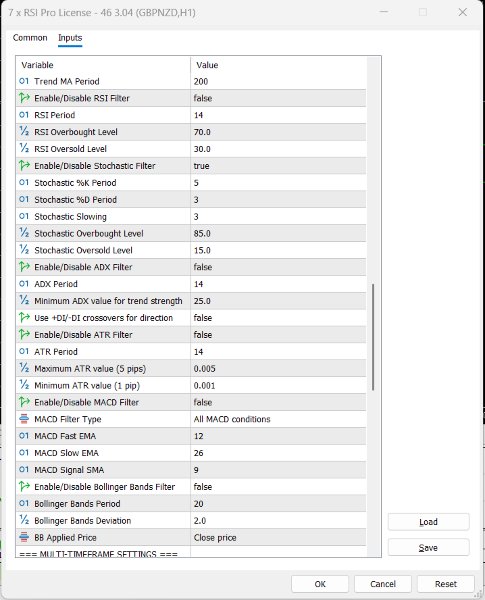The height and width of the screenshot is (600, 485).
Task: Click the OK button
Action: 320,584
